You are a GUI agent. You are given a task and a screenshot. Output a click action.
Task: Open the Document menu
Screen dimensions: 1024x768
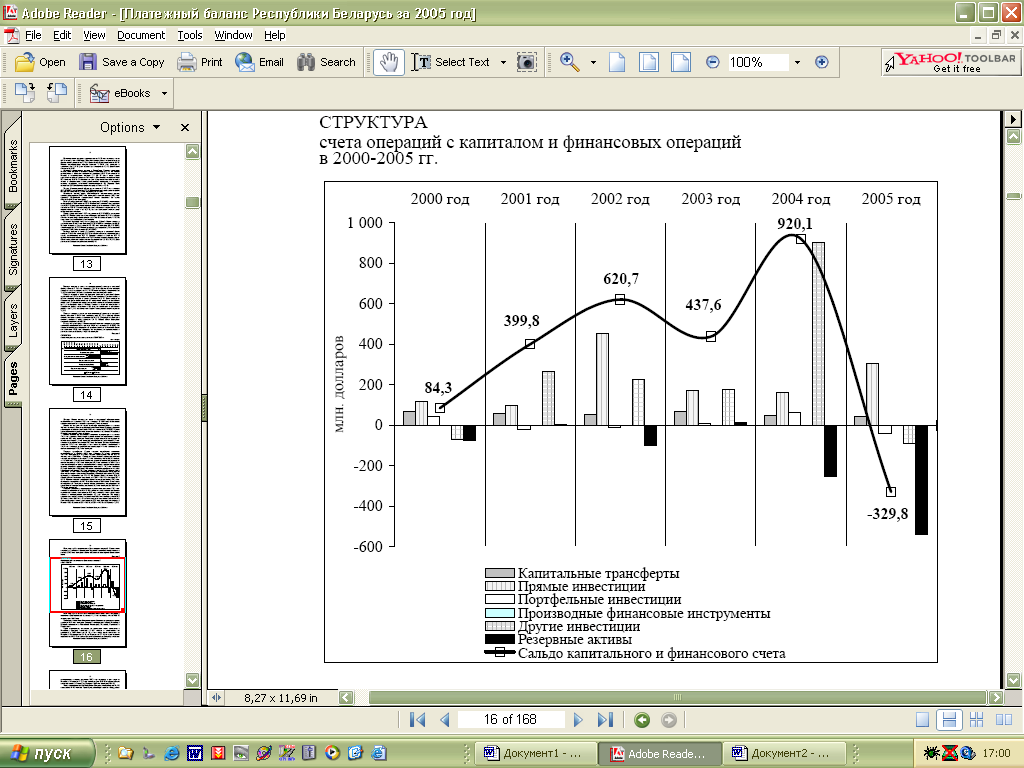141,35
